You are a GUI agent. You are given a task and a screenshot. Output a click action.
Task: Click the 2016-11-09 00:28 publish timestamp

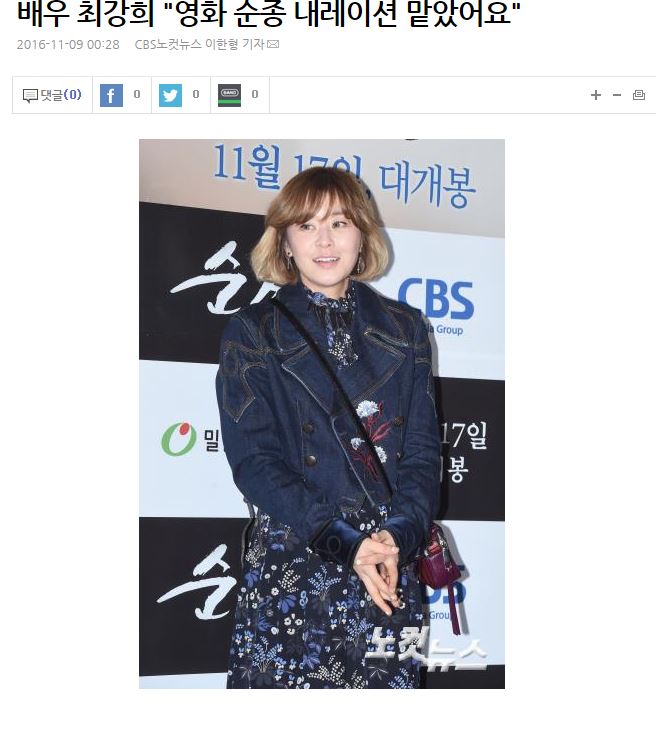pyautogui.click(x=68, y=44)
